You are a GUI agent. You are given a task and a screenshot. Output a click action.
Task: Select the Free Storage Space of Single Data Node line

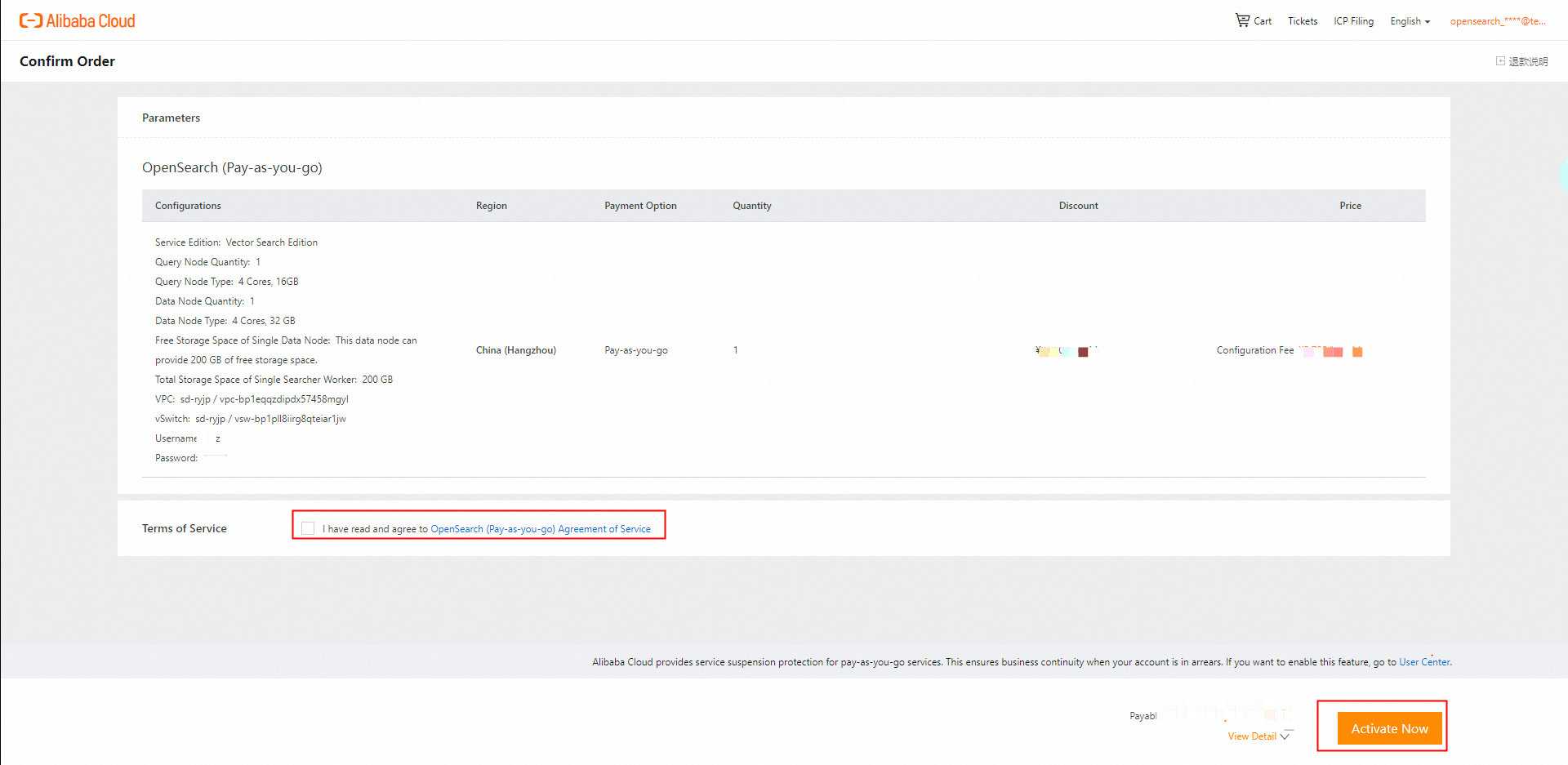click(x=286, y=350)
